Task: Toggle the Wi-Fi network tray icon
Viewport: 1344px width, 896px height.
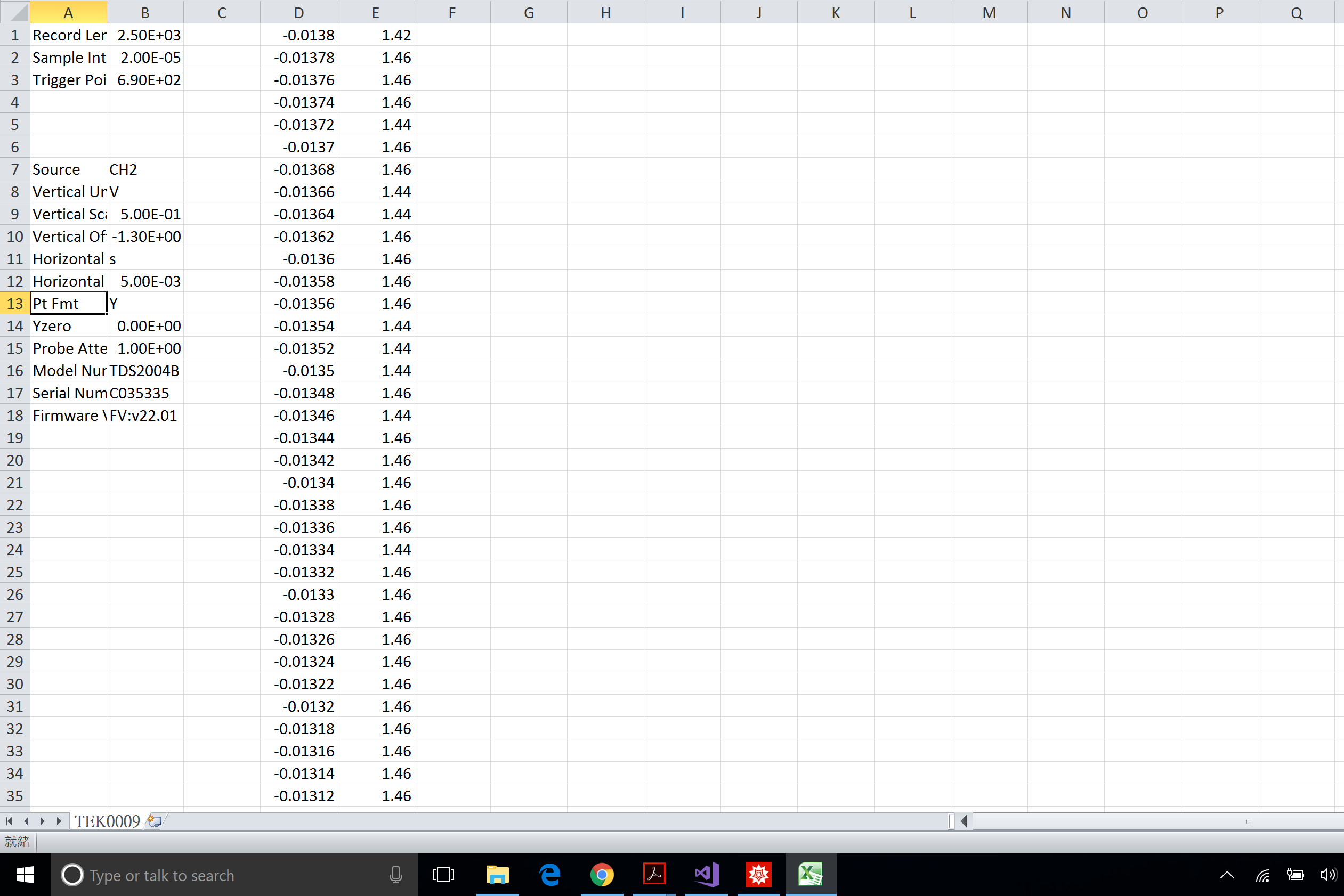Action: pos(1264,874)
